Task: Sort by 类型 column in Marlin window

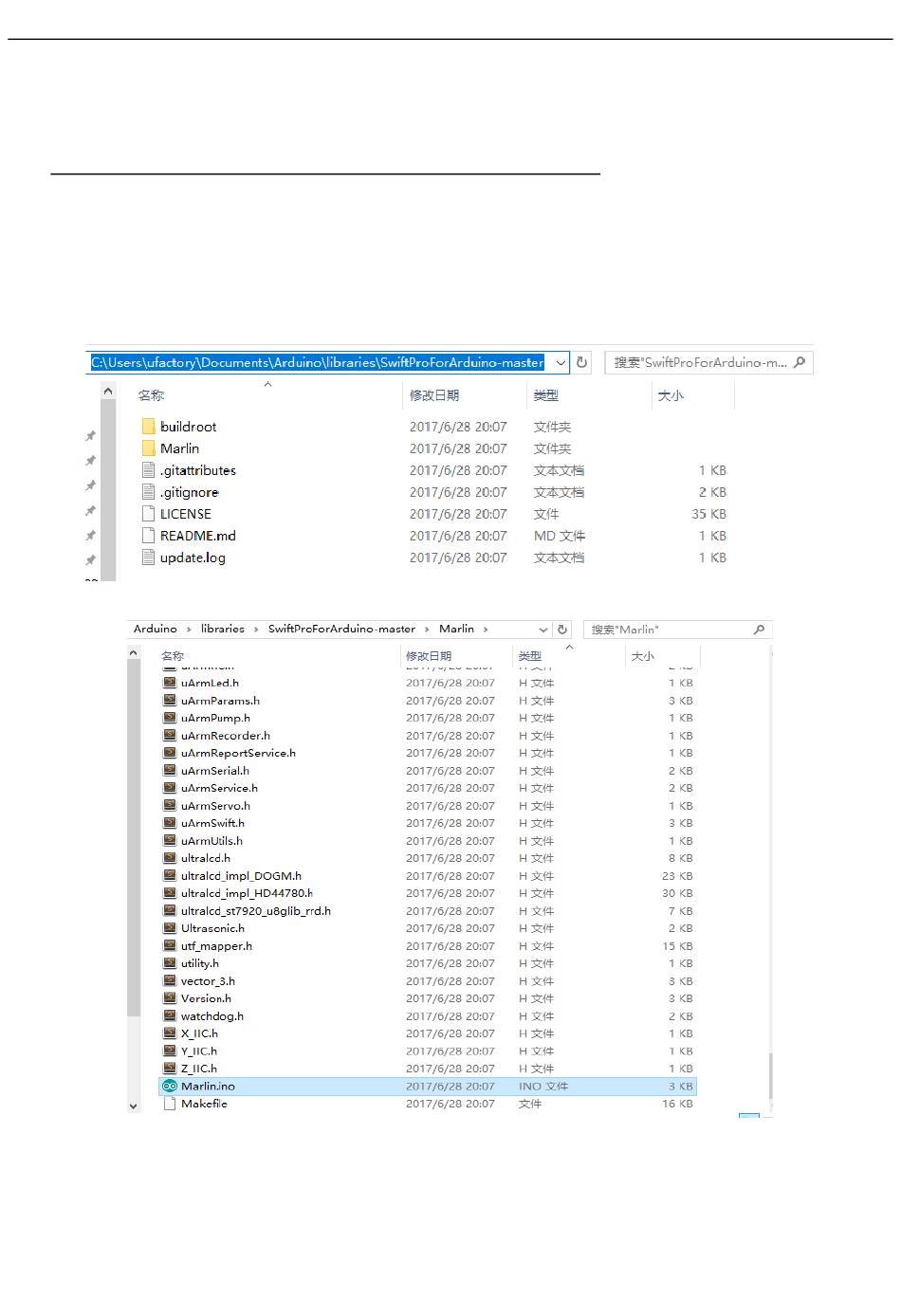Action: tap(529, 656)
